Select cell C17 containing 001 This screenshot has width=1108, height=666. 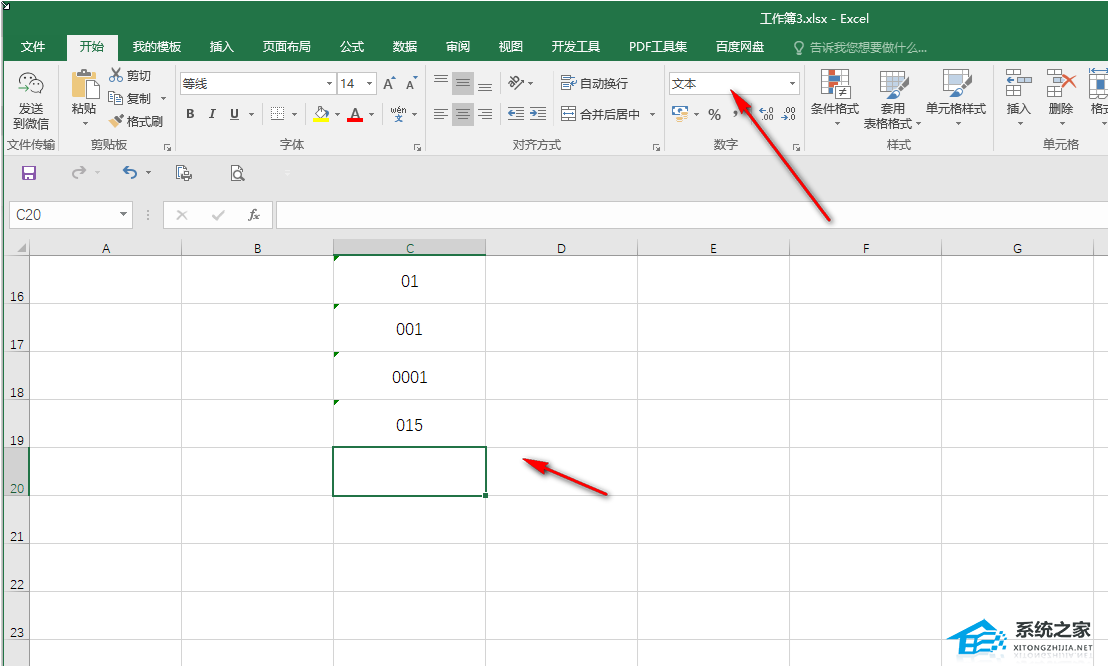409,329
